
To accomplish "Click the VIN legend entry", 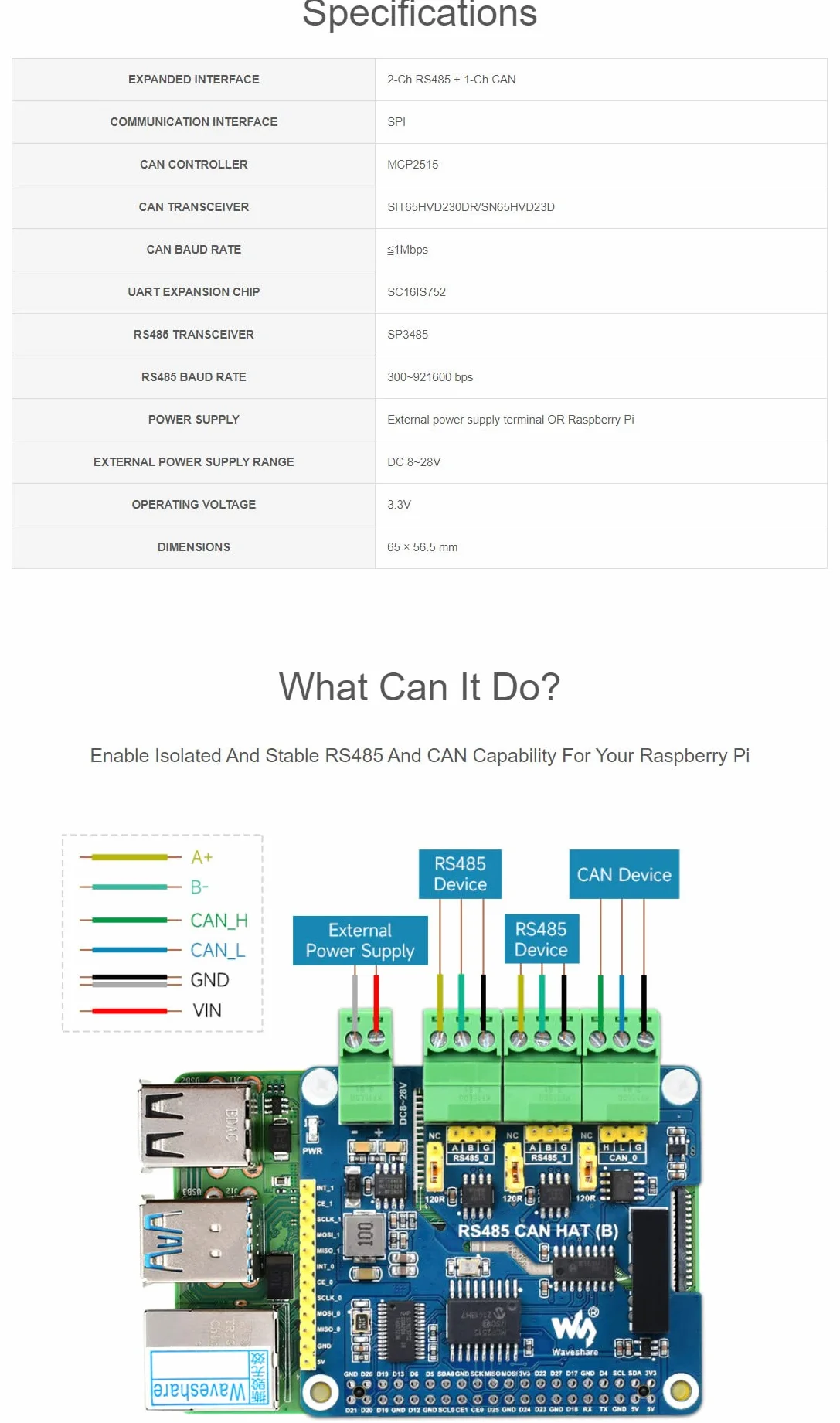I will point(150,1010).
